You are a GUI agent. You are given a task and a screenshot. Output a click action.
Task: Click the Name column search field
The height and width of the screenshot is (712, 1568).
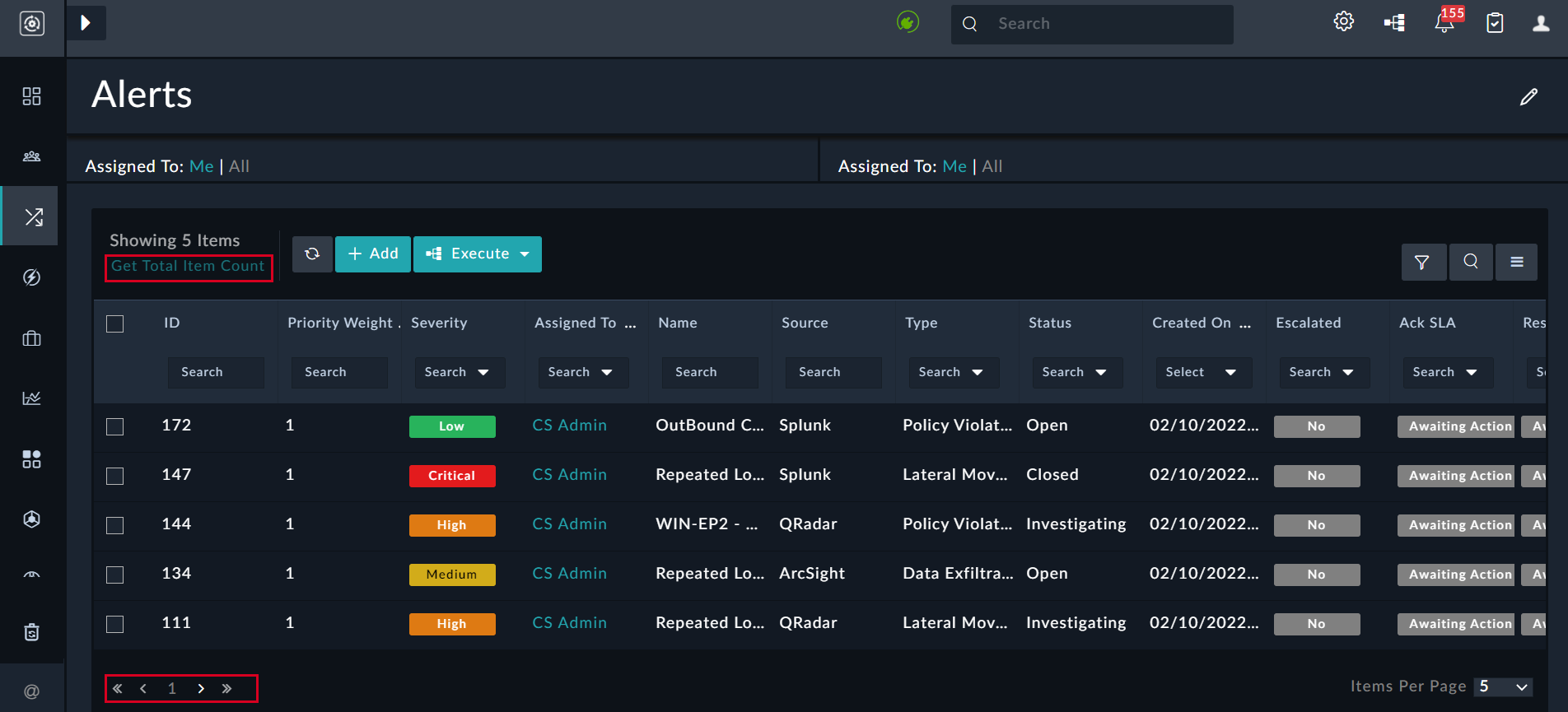click(711, 372)
